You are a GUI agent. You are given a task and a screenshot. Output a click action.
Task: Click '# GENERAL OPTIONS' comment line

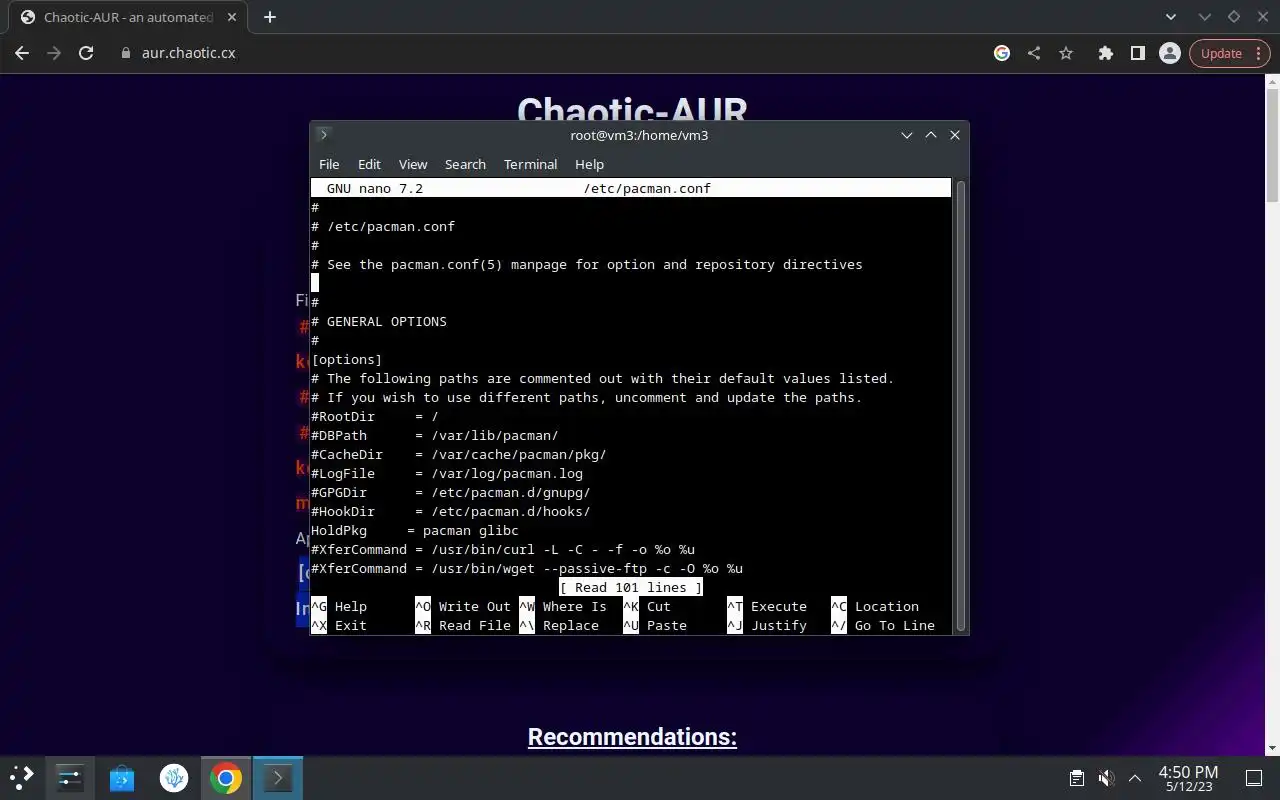tap(379, 321)
